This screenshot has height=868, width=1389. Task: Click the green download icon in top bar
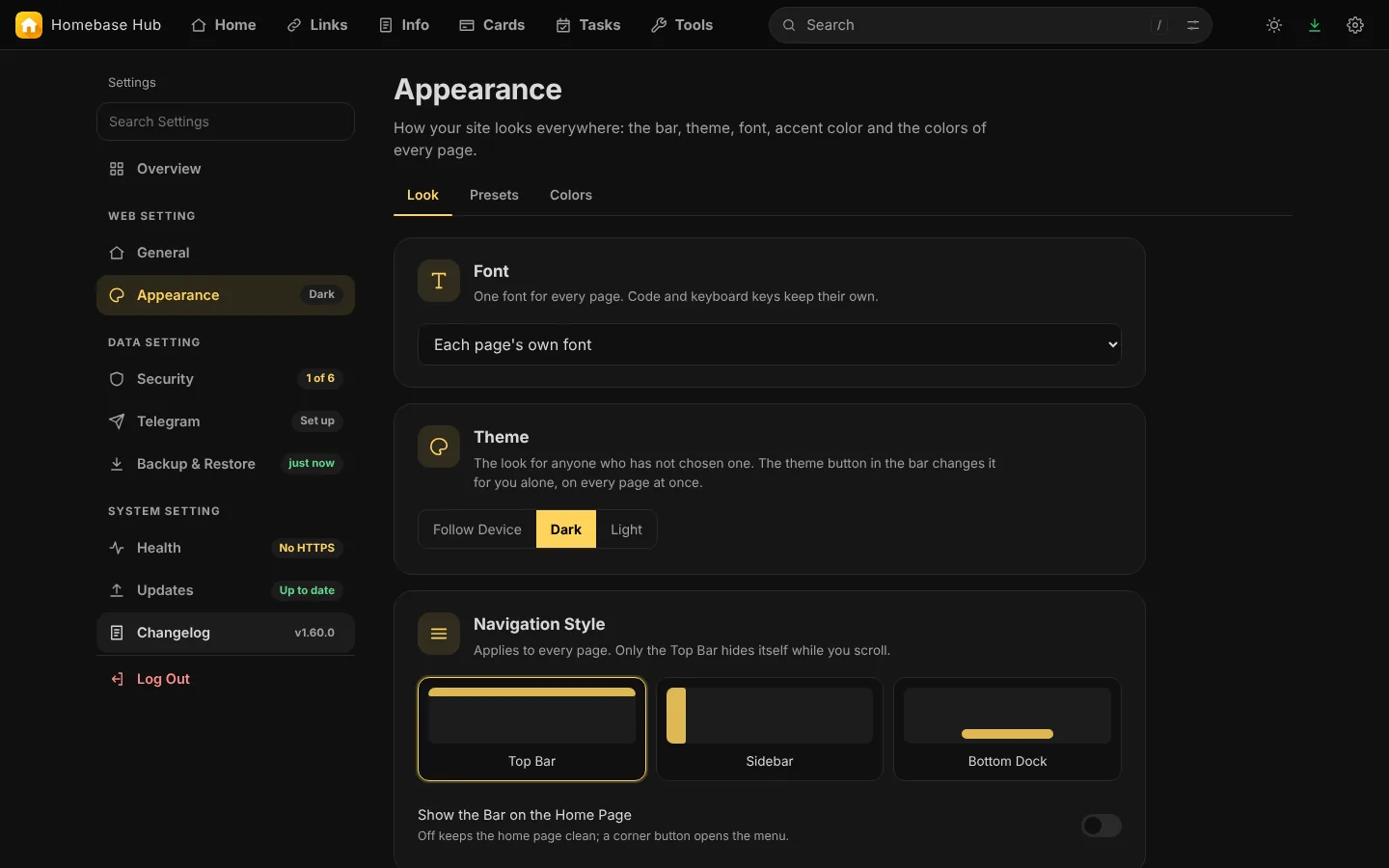tap(1315, 25)
